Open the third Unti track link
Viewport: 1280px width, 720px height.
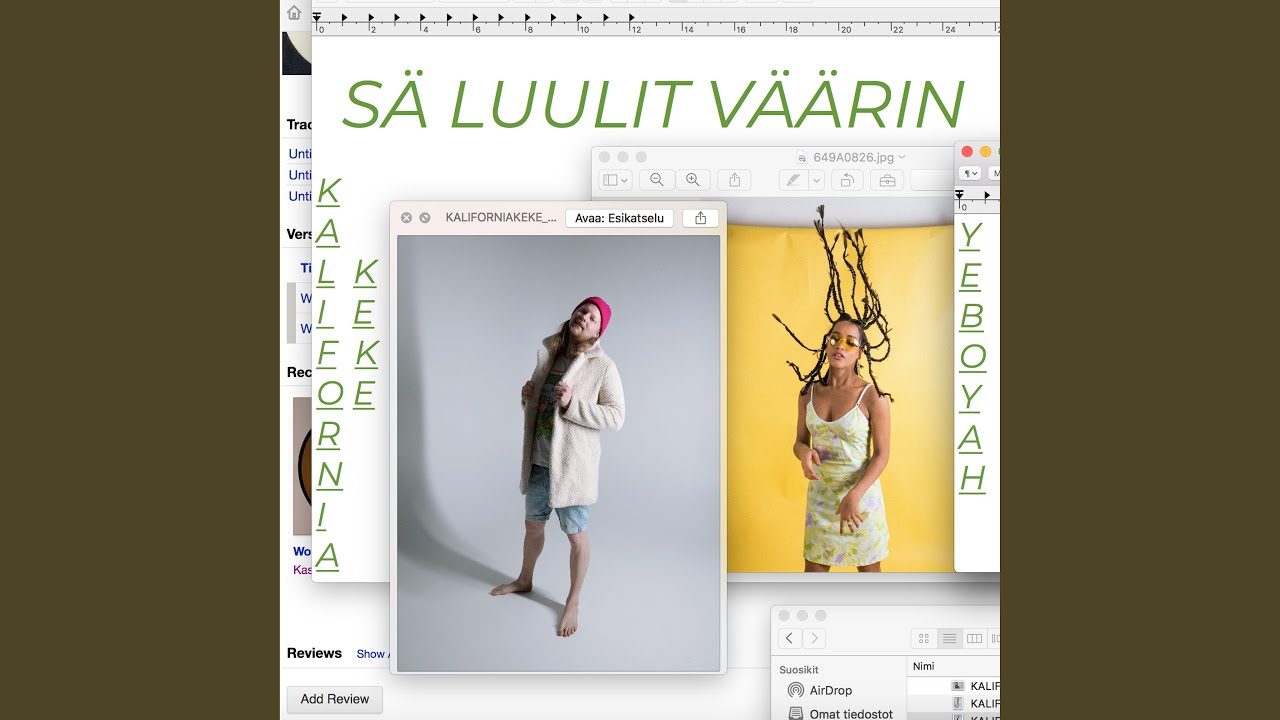pyautogui.click(x=300, y=196)
